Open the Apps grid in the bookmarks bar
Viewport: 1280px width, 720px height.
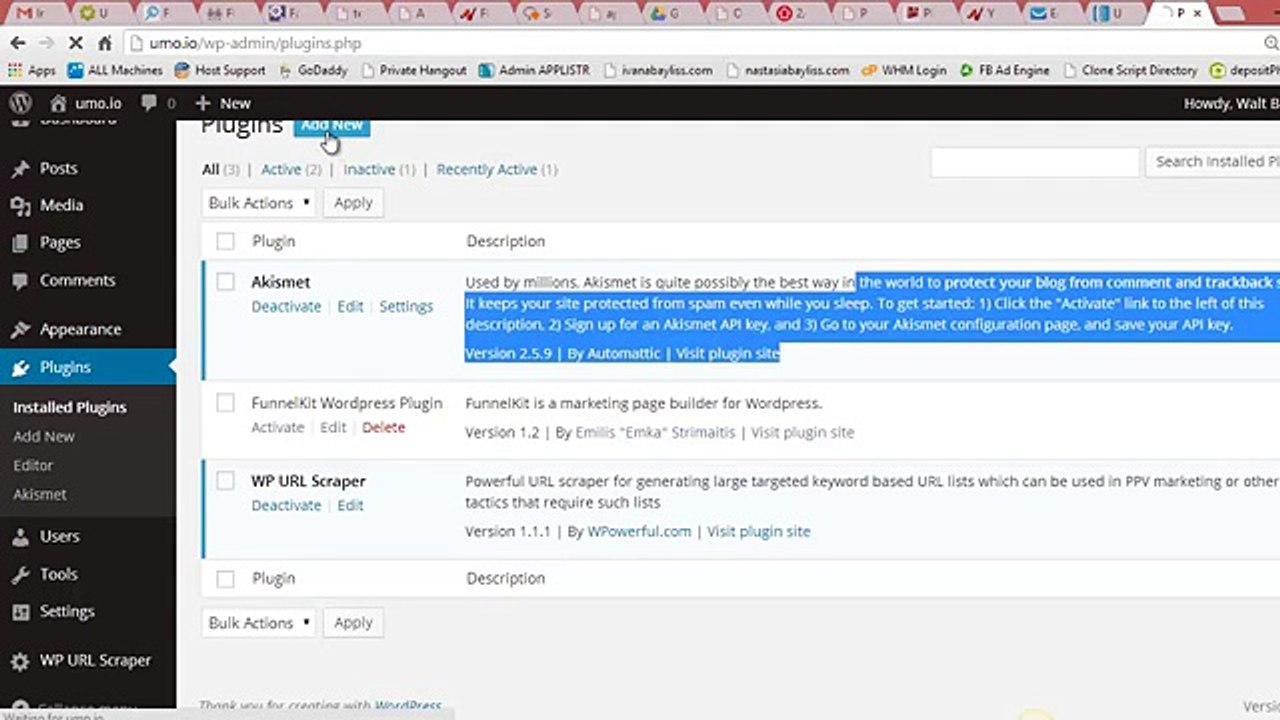[31, 70]
